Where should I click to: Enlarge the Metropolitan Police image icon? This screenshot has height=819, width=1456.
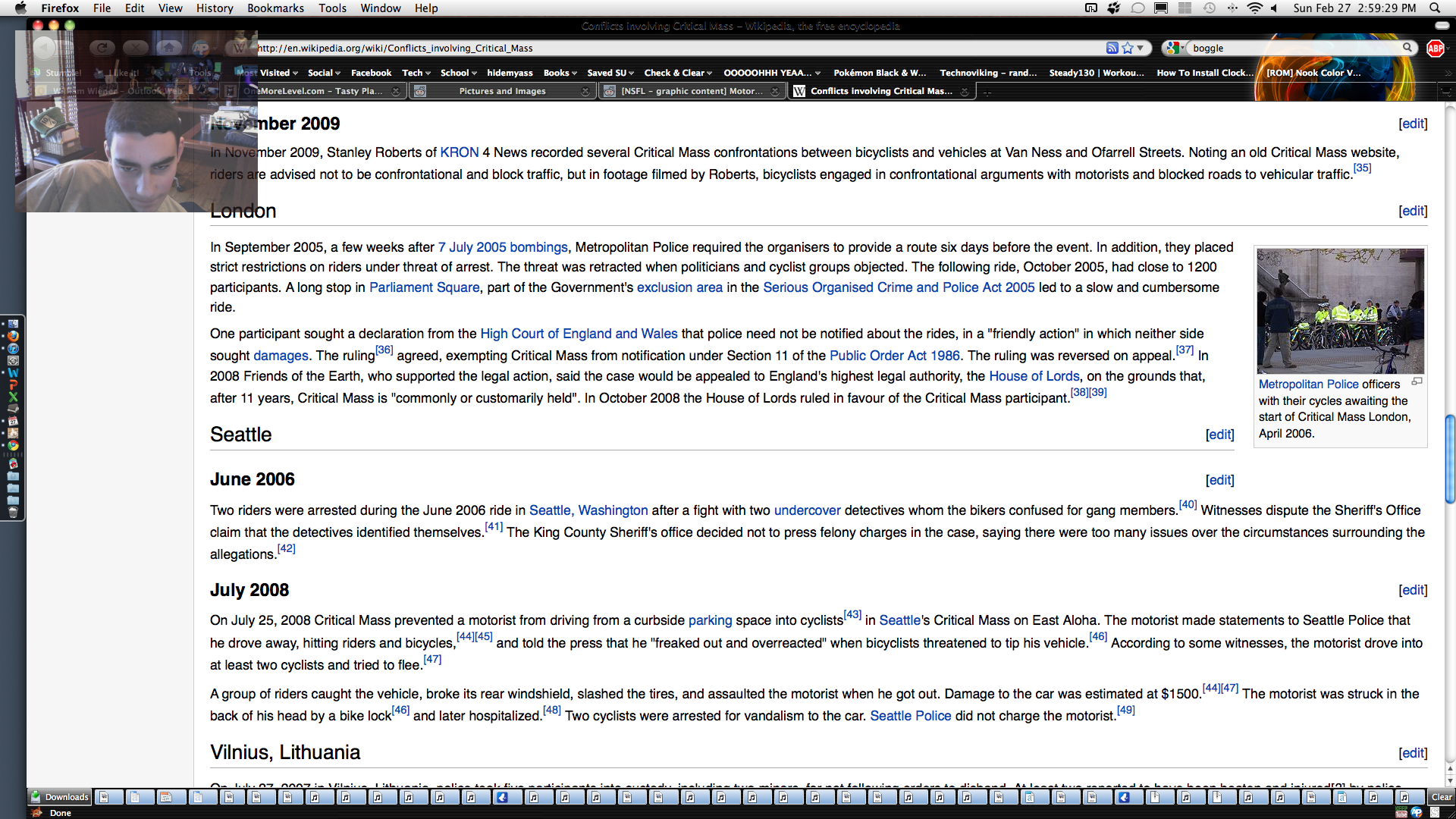pyautogui.click(x=1417, y=382)
